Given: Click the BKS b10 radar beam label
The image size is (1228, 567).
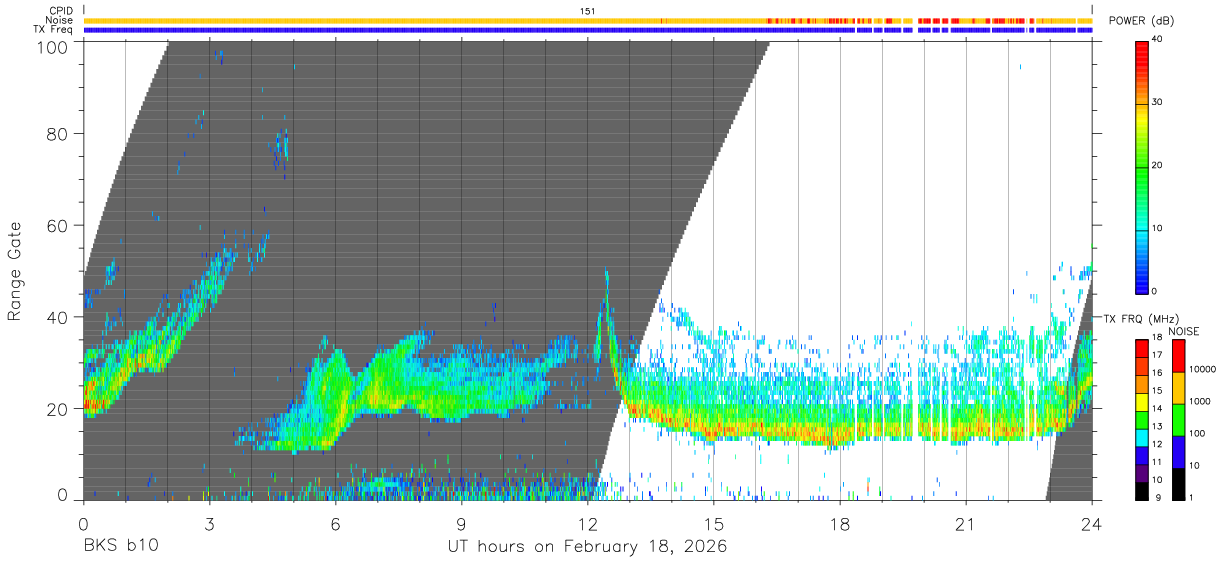Looking at the screenshot, I should (x=120, y=547).
